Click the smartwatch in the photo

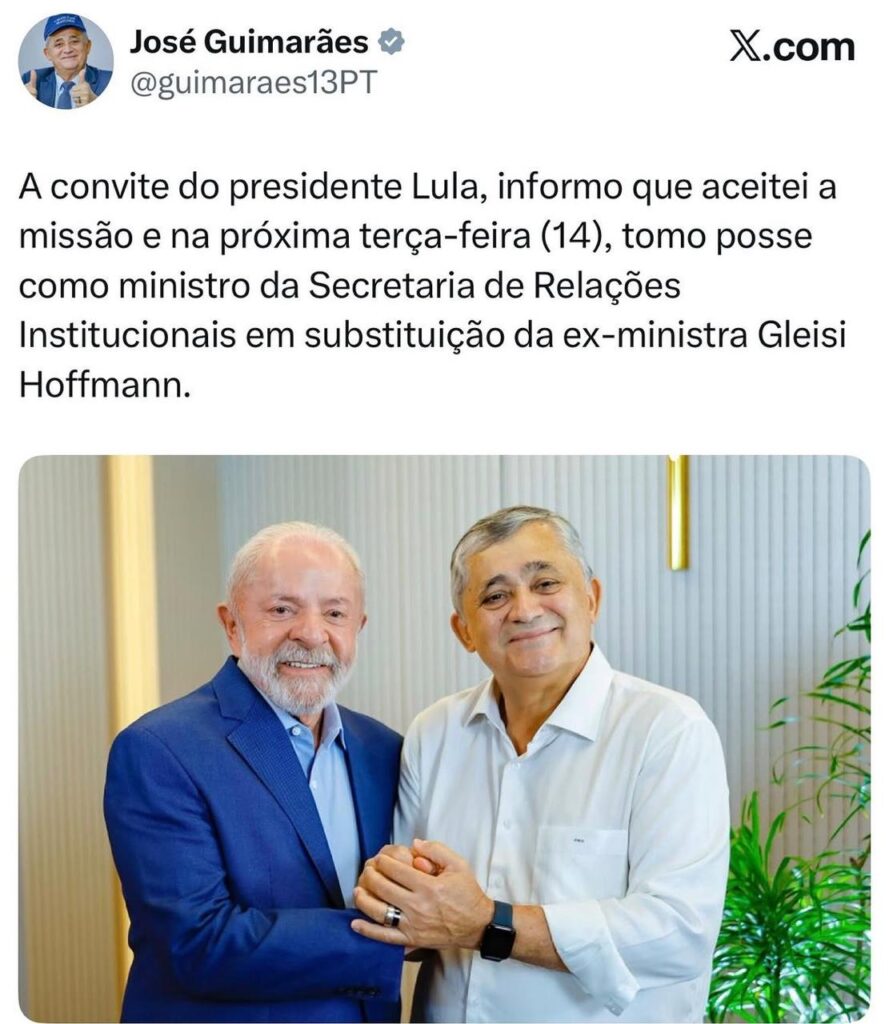[x=499, y=931]
